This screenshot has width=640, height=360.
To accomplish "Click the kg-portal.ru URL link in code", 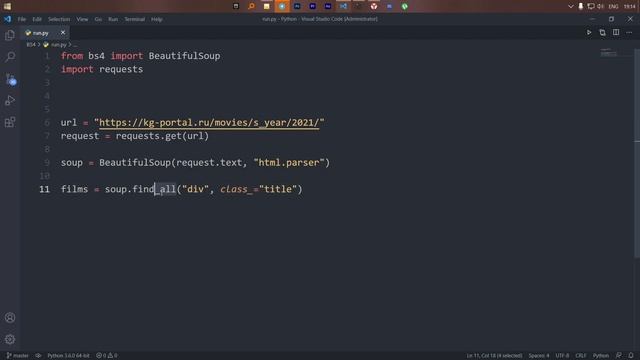I will pyautogui.click(x=209, y=122).
